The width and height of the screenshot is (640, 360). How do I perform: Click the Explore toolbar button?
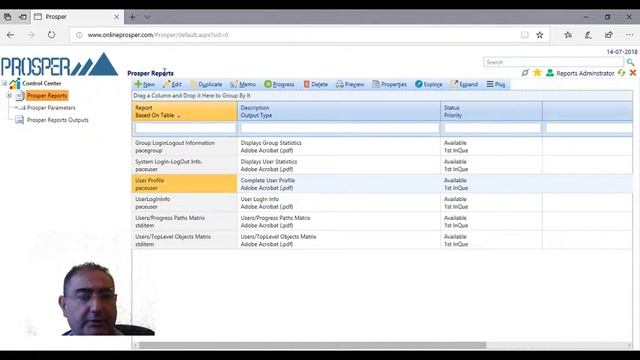point(429,84)
